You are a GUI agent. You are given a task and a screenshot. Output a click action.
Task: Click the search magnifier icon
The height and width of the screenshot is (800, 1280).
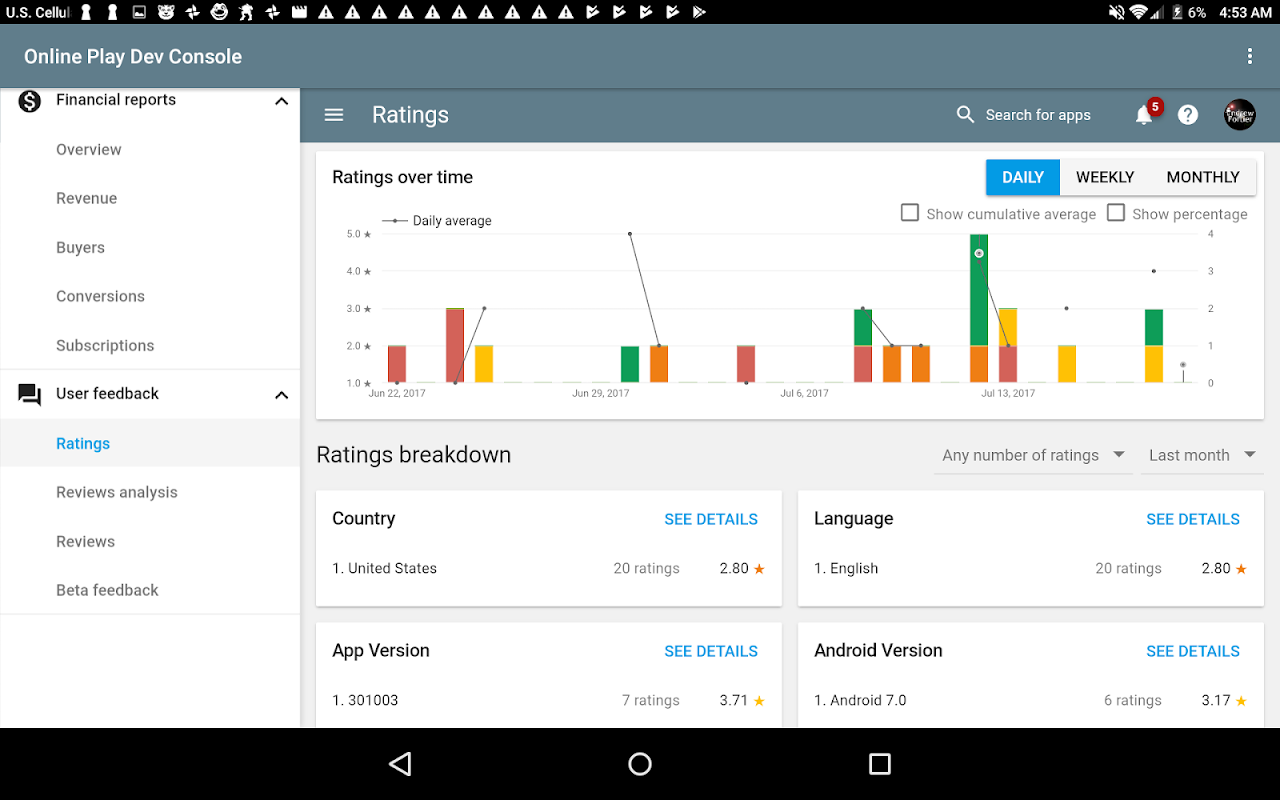pos(965,115)
